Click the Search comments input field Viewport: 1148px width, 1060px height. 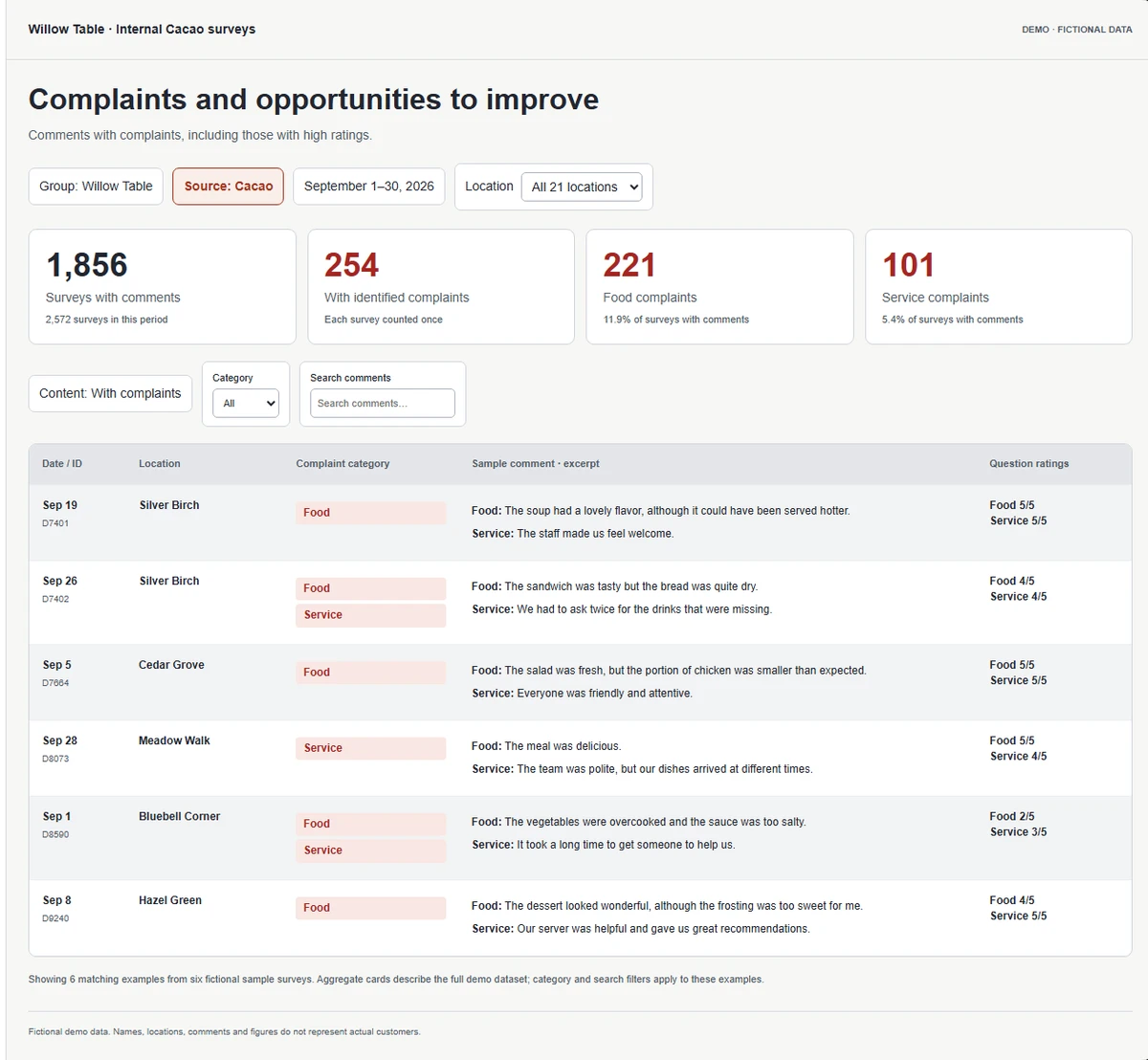[x=382, y=403]
